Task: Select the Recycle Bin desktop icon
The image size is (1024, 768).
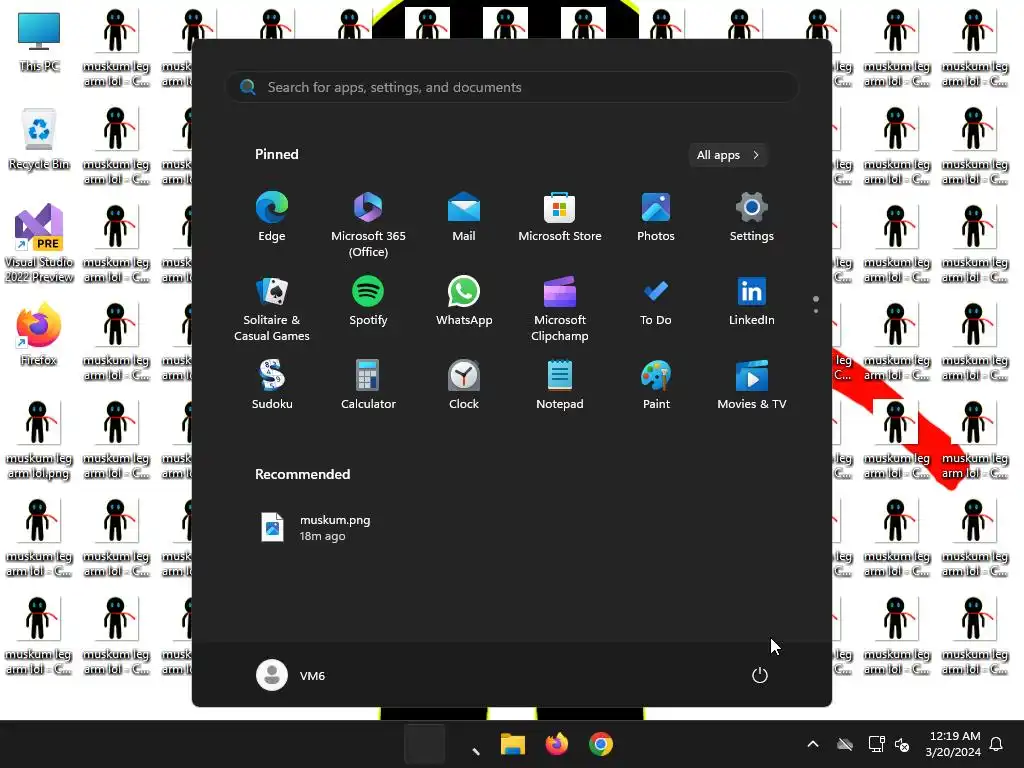Action: point(39,140)
